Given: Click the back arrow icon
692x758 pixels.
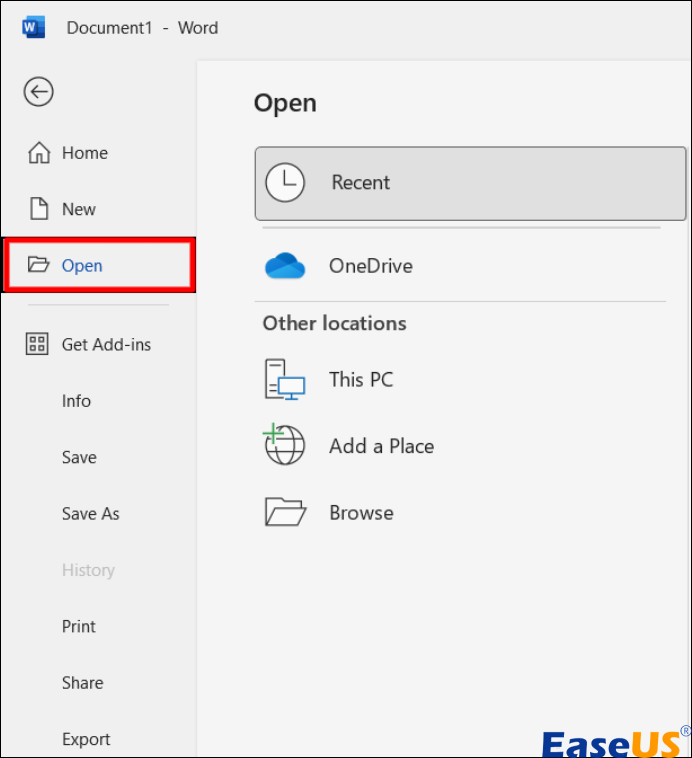Looking at the screenshot, I should click(38, 93).
